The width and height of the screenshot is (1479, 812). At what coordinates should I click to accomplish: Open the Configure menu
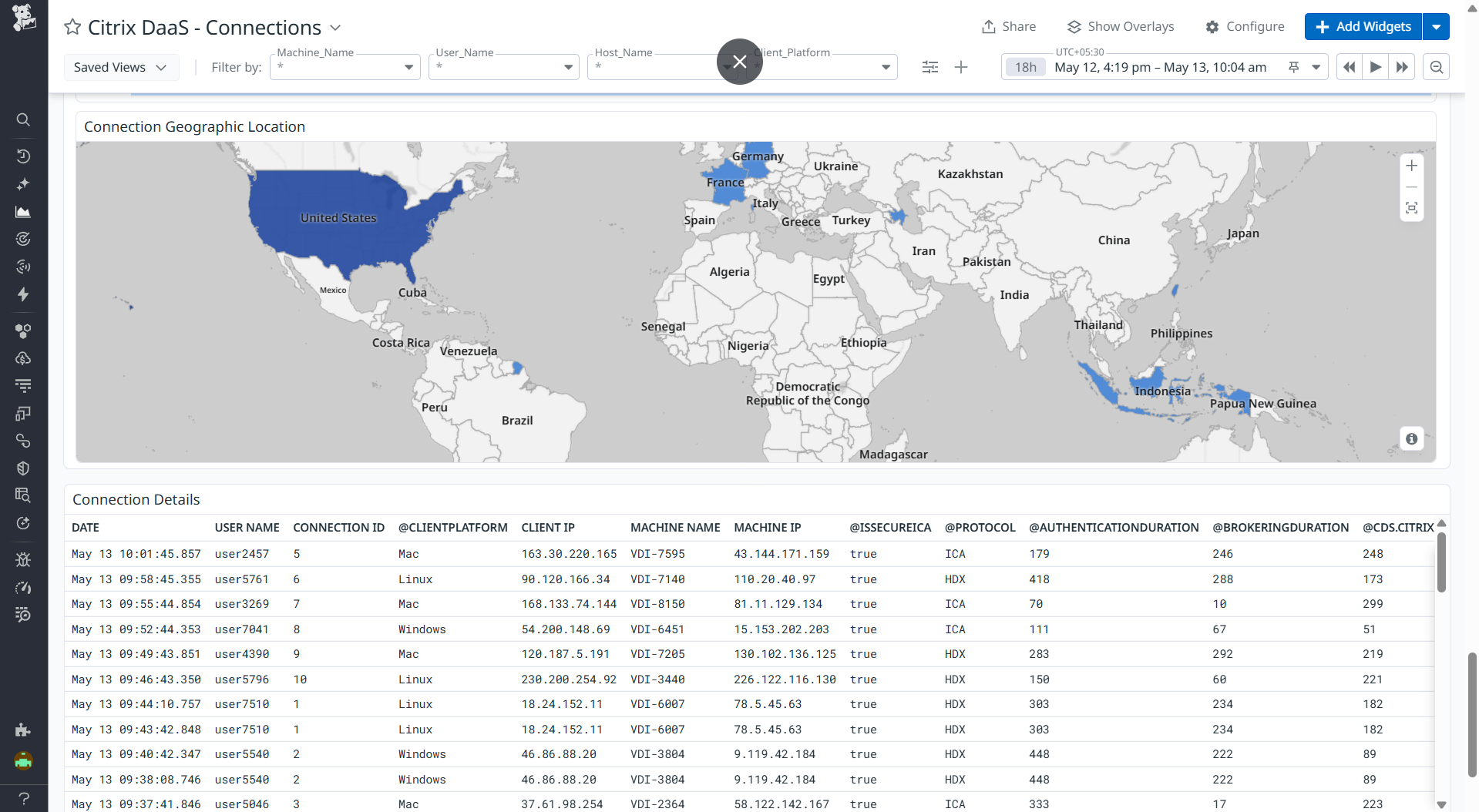tap(1245, 26)
